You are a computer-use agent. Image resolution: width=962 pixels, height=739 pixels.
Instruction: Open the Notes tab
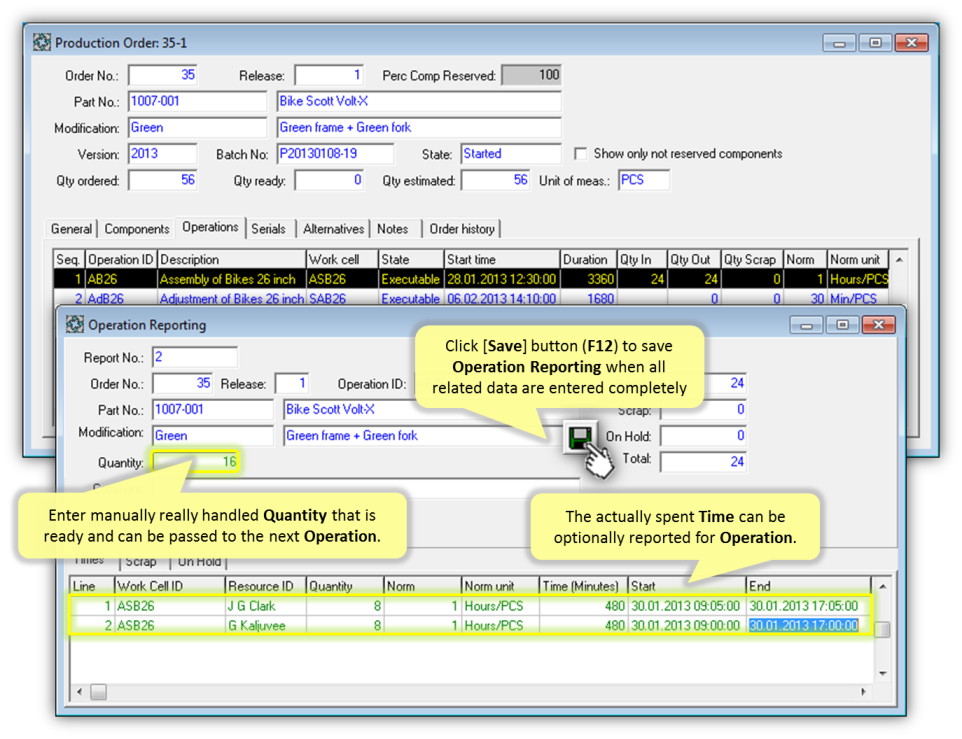[x=393, y=229]
